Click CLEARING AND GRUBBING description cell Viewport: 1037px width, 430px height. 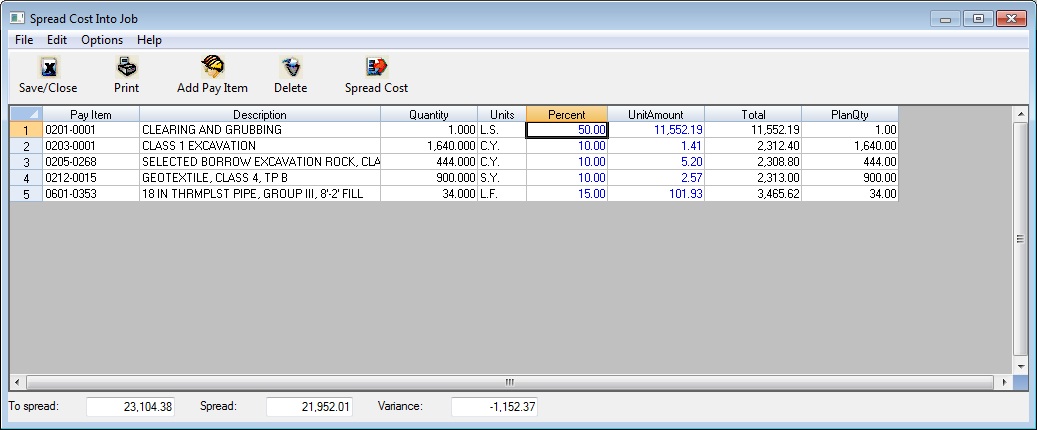(260, 130)
